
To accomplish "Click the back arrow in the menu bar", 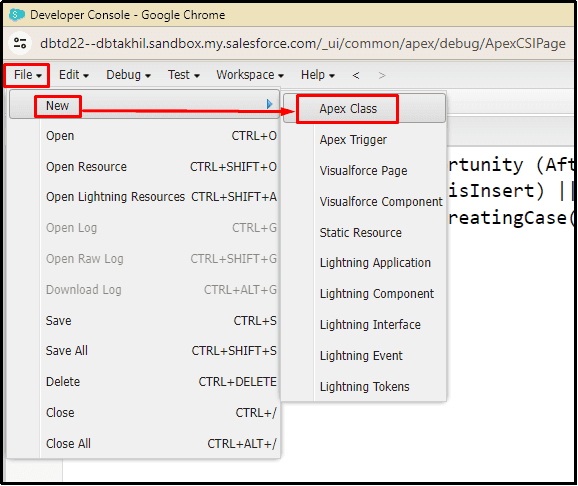I will (x=356, y=76).
